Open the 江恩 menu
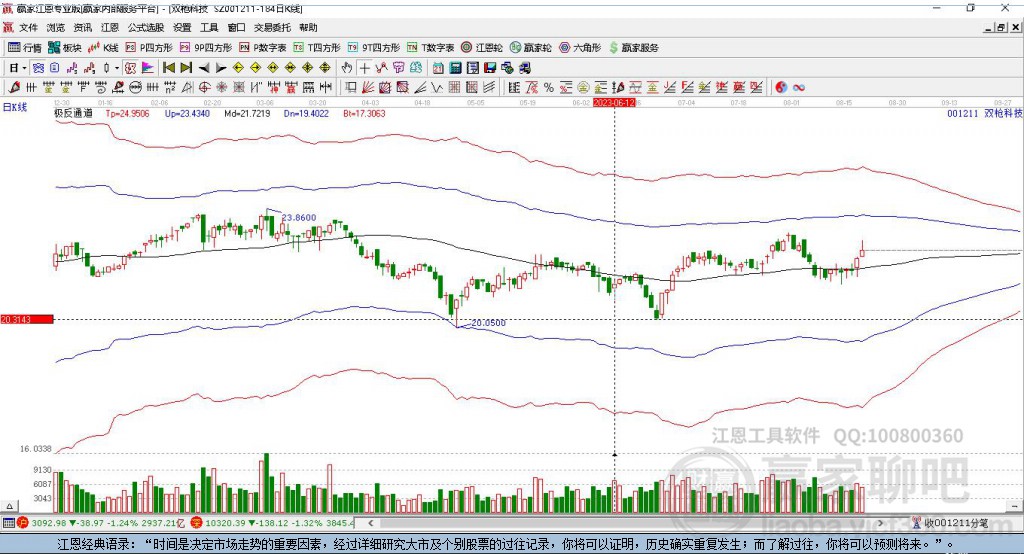This screenshot has width=1024, height=554. (x=110, y=27)
